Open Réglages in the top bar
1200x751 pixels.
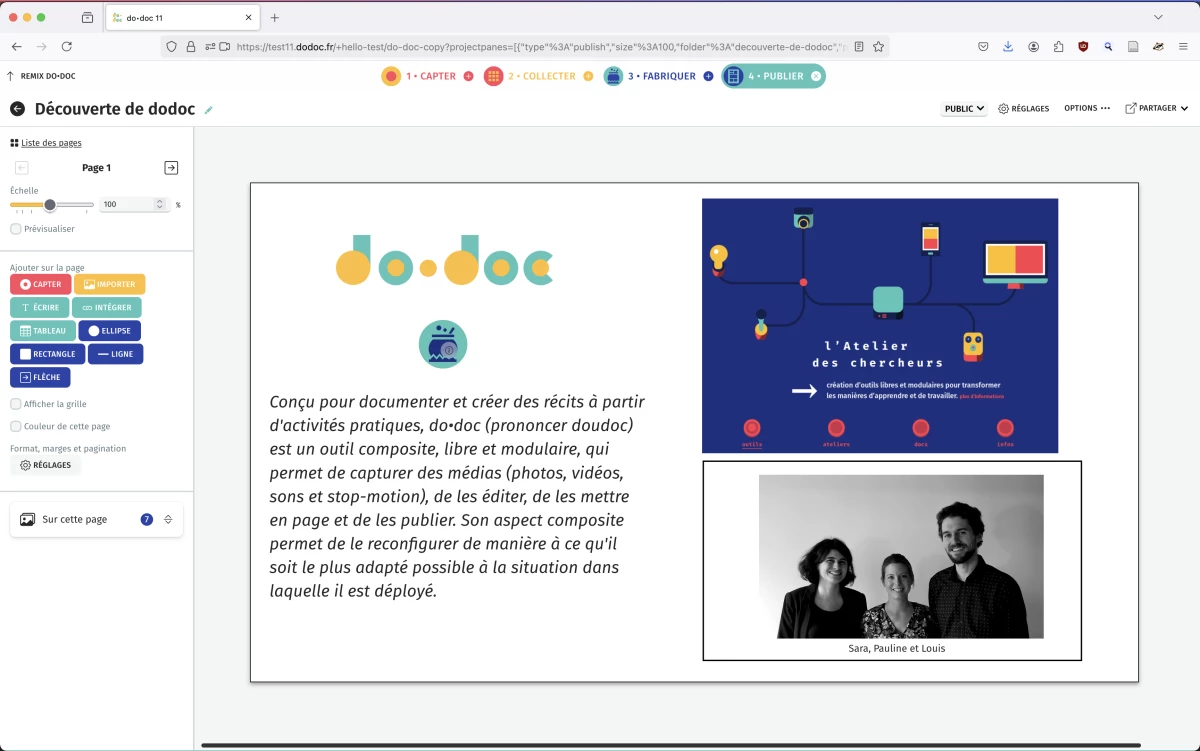[x=1024, y=109]
